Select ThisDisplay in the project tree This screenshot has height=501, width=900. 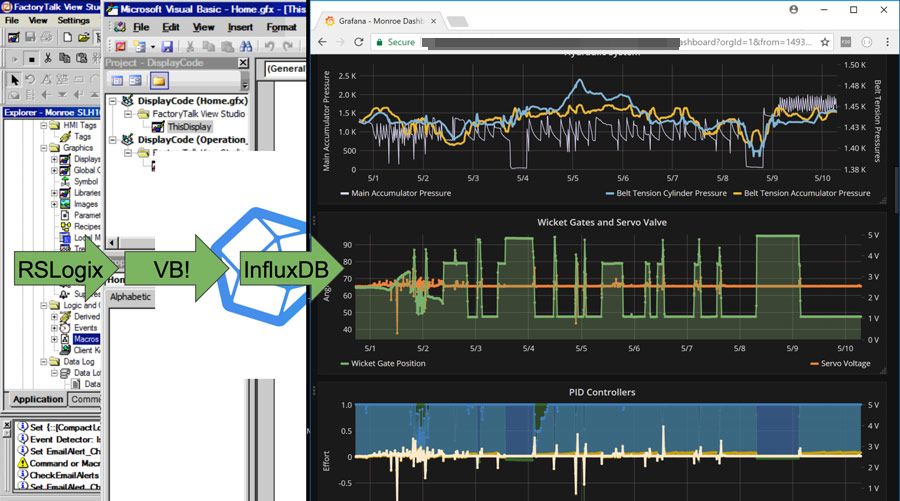pyautogui.click(x=189, y=127)
